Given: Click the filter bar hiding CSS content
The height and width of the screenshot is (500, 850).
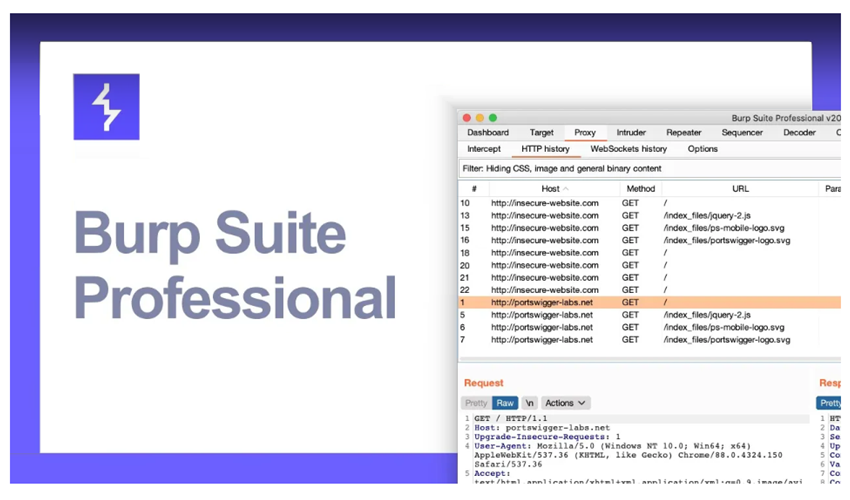Looking at the screenshot, I should click(x=650, y=169).
